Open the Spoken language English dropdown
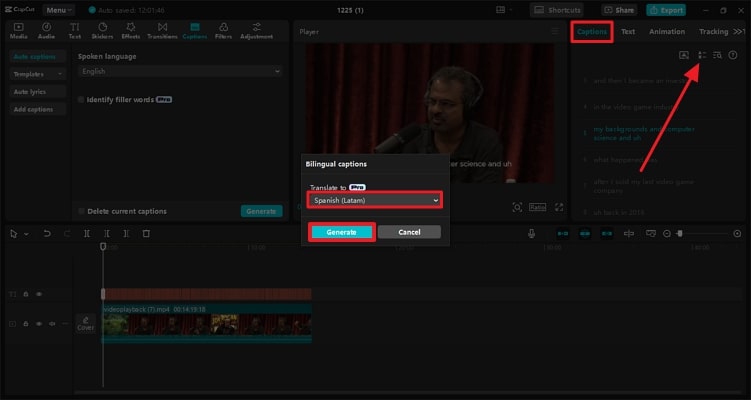Image resolution: width=751 pixels, height=400 pixels. tap(180, 71)
